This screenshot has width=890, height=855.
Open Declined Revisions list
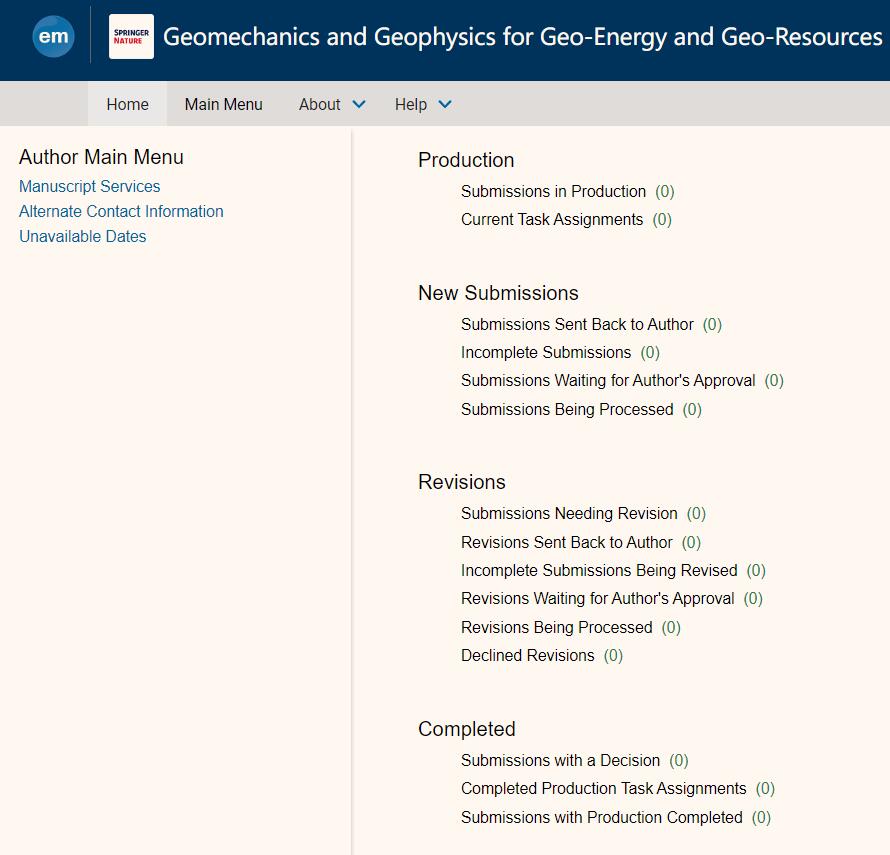tap(527, 656)
